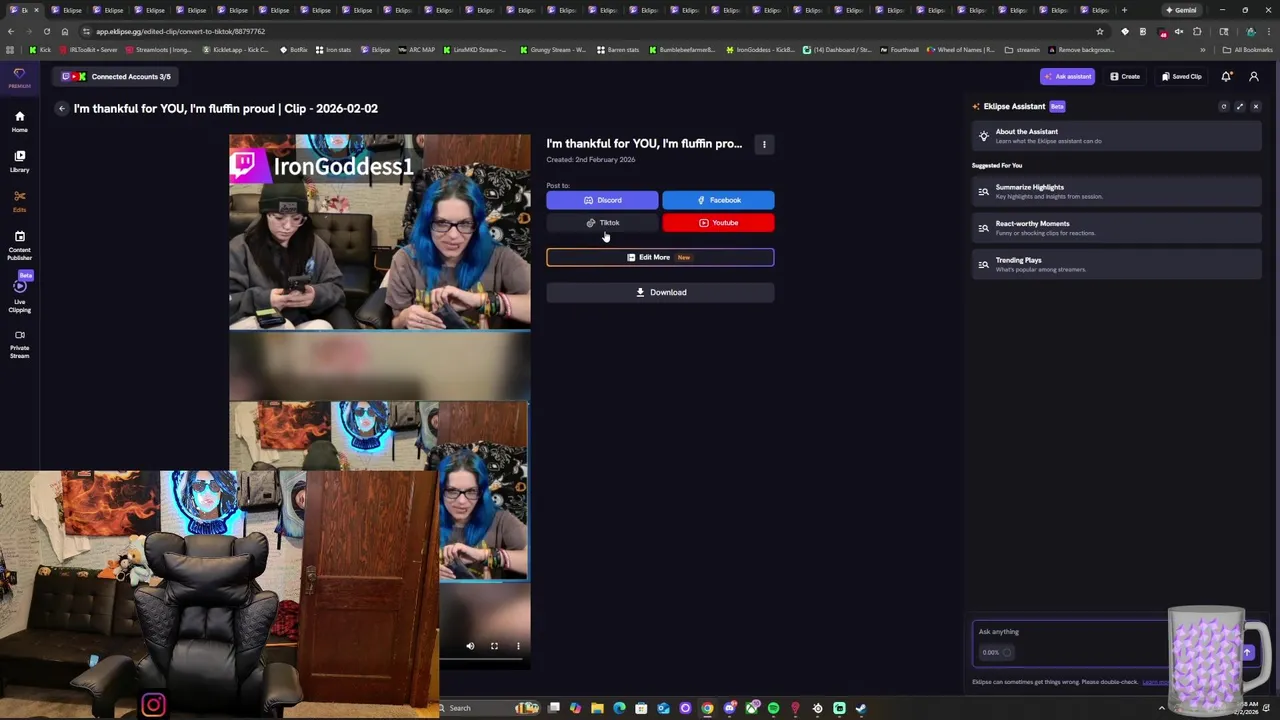Reload the browser page
This screenshot has height=720, width=1280.
tap(46, 31)
